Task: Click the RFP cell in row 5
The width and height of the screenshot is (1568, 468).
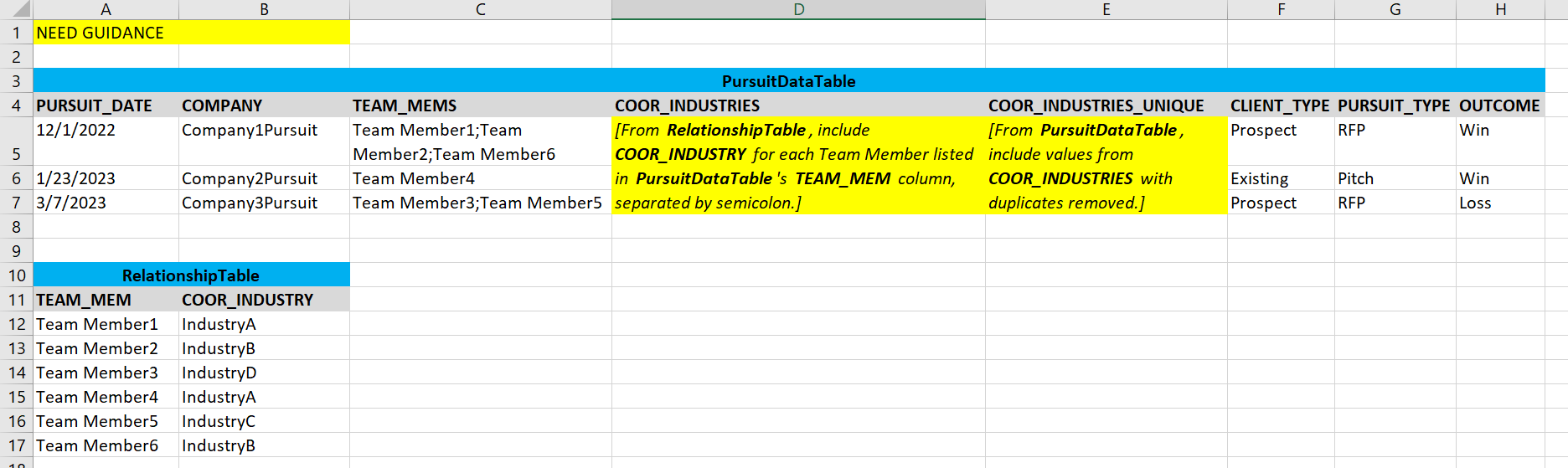Action: click(1395, 141)
